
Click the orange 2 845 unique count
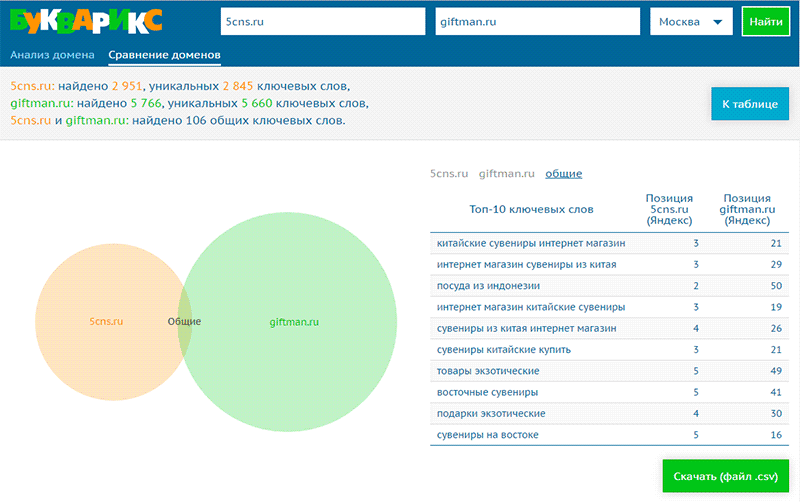pos(238,86)
